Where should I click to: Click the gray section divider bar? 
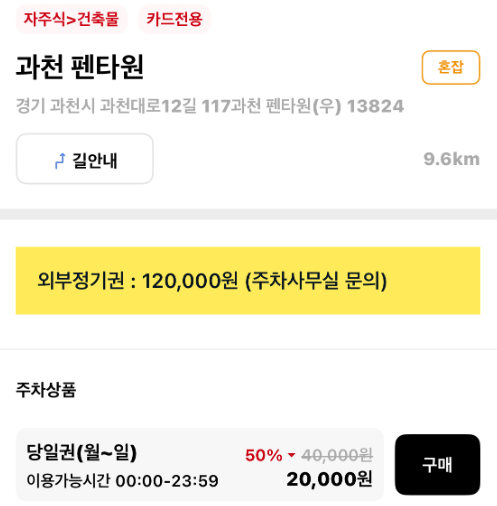[x=248, y=214]
